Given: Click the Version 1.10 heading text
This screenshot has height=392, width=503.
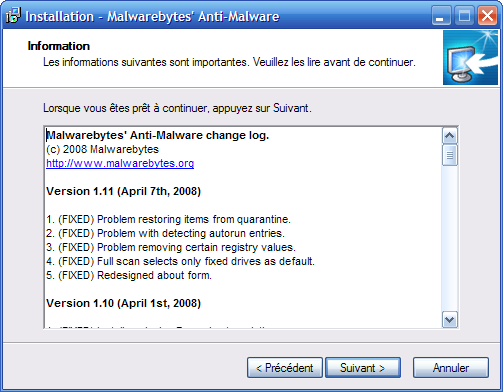Looking at the screenshot, I should click(x=123, y=303).
